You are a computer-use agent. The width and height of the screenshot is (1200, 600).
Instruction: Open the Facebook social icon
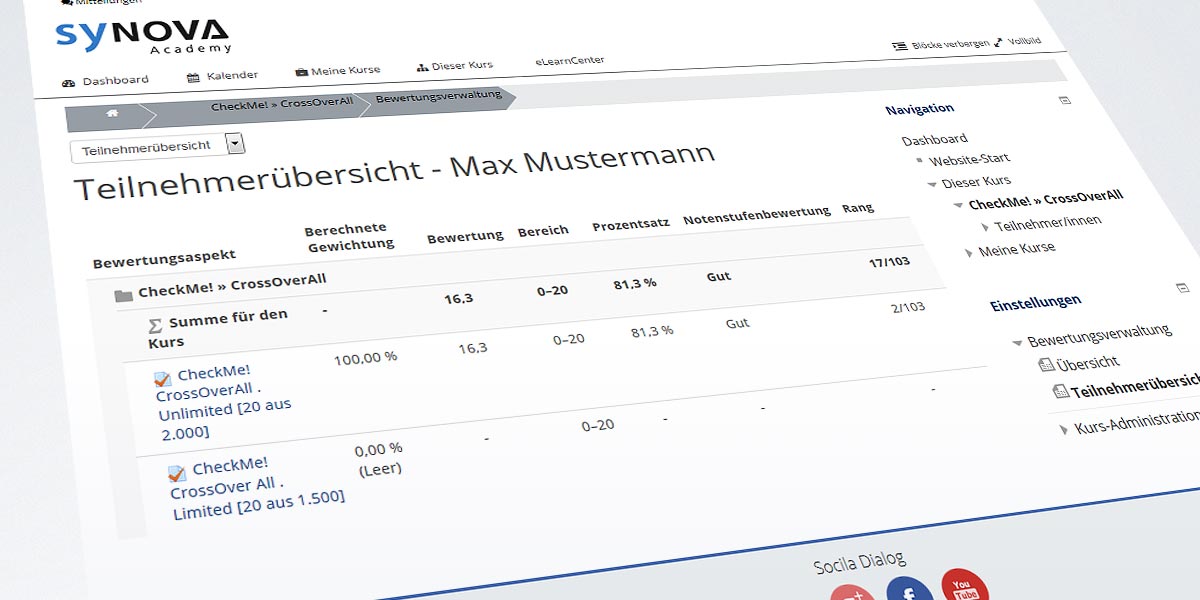coord(909,592)
